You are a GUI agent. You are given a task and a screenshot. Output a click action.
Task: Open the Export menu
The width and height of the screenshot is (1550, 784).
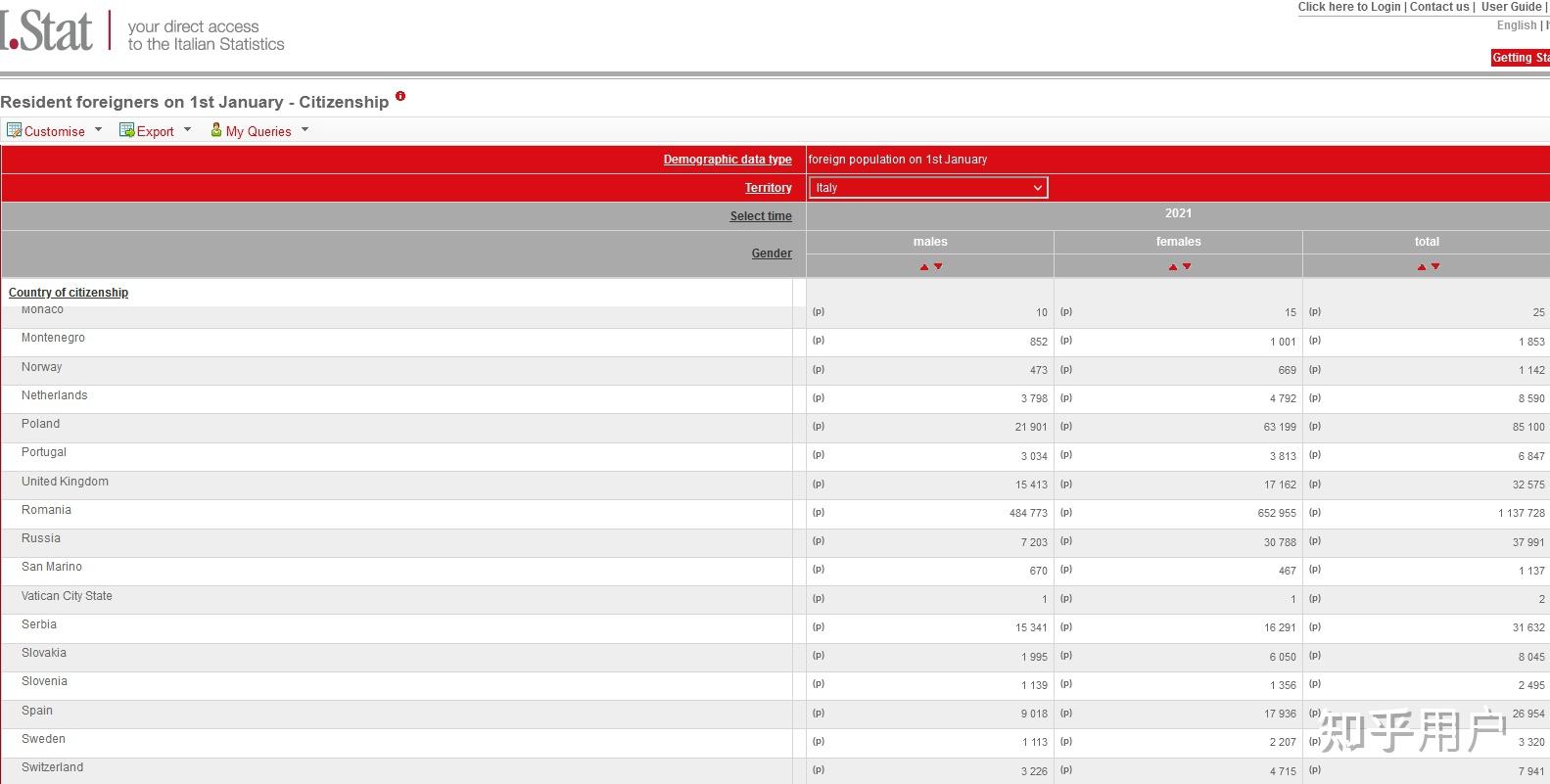tap(155, 131)
